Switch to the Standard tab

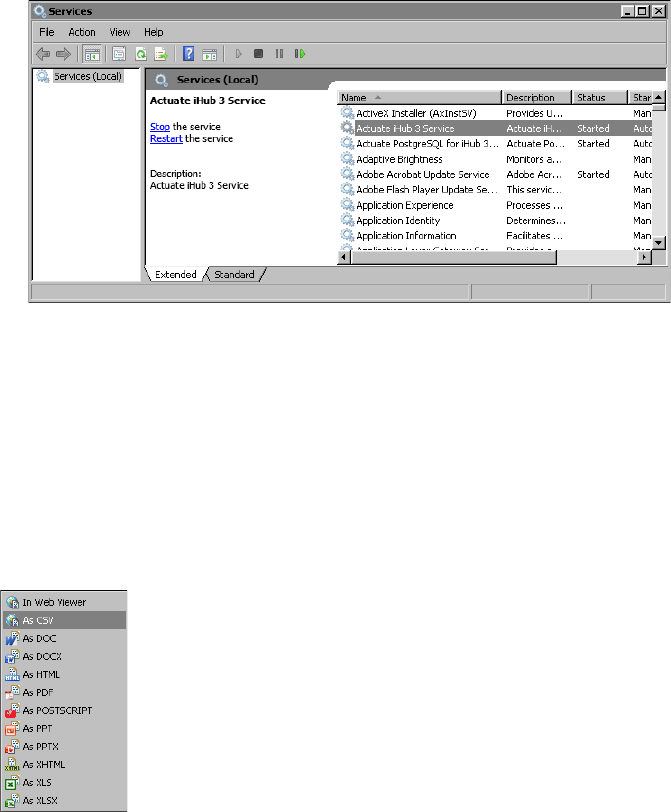coord(235,274)
